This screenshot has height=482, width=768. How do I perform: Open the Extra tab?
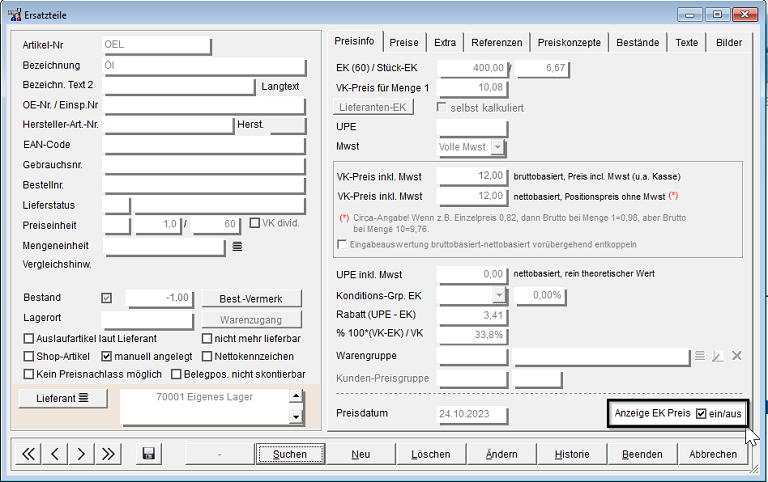[445, 43]
